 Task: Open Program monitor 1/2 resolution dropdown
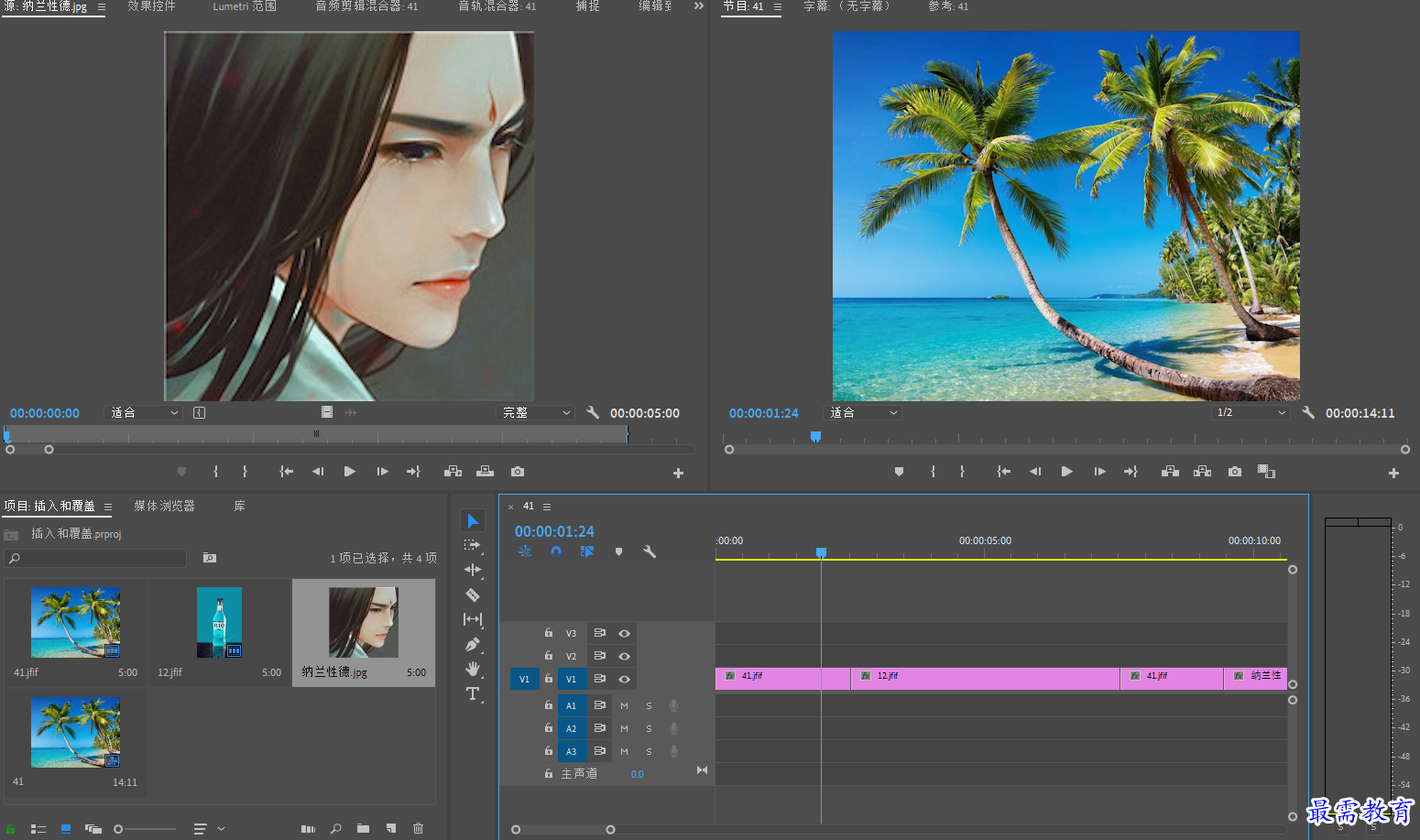pyautogui.click(x=1251, y=413)
